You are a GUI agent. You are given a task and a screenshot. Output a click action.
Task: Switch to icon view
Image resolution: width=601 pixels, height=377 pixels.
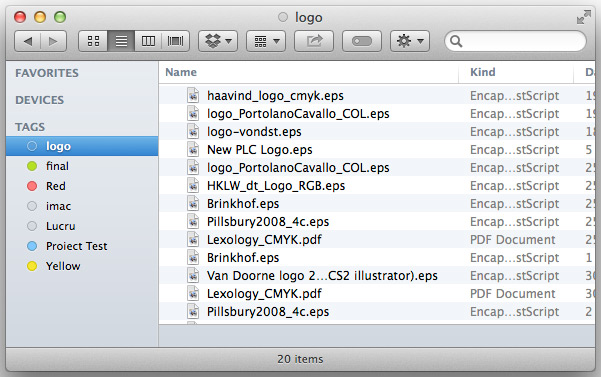pos(93,41)
